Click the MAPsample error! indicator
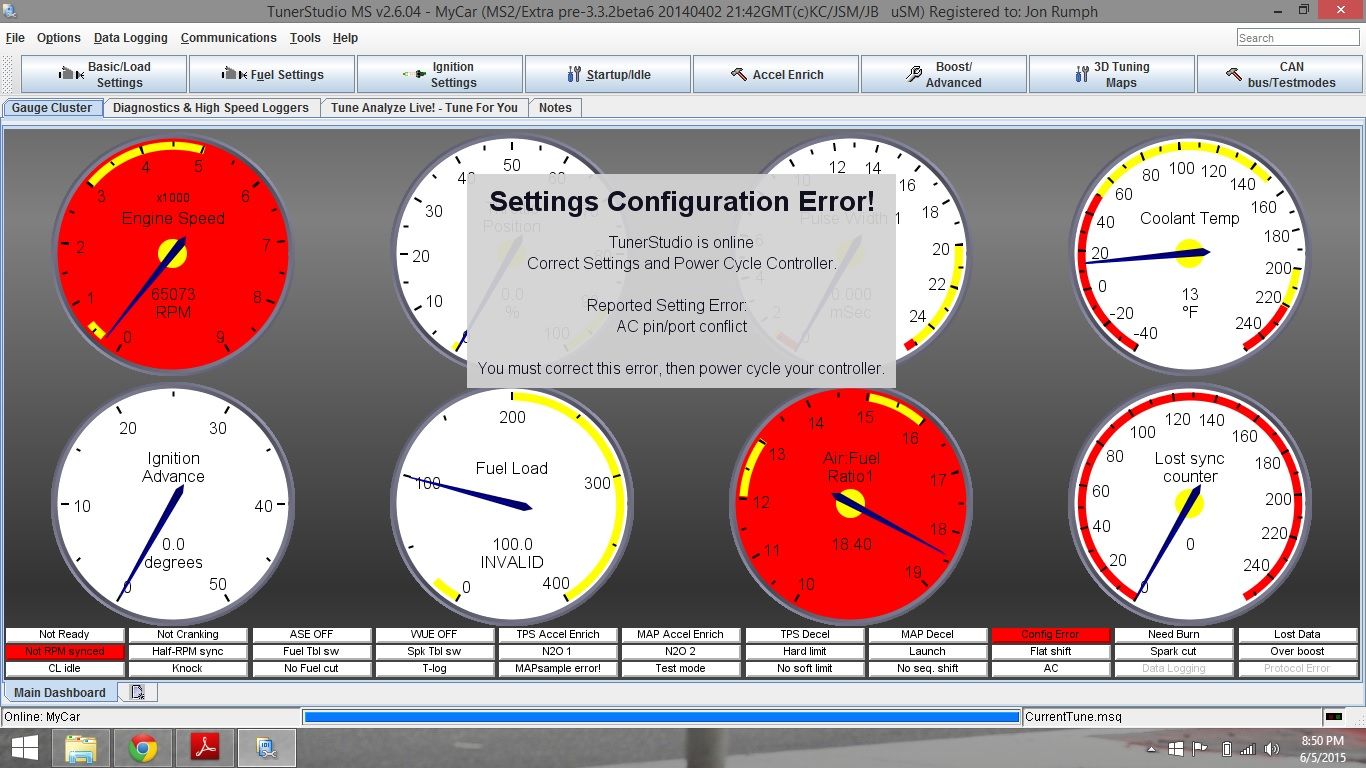 558,669
